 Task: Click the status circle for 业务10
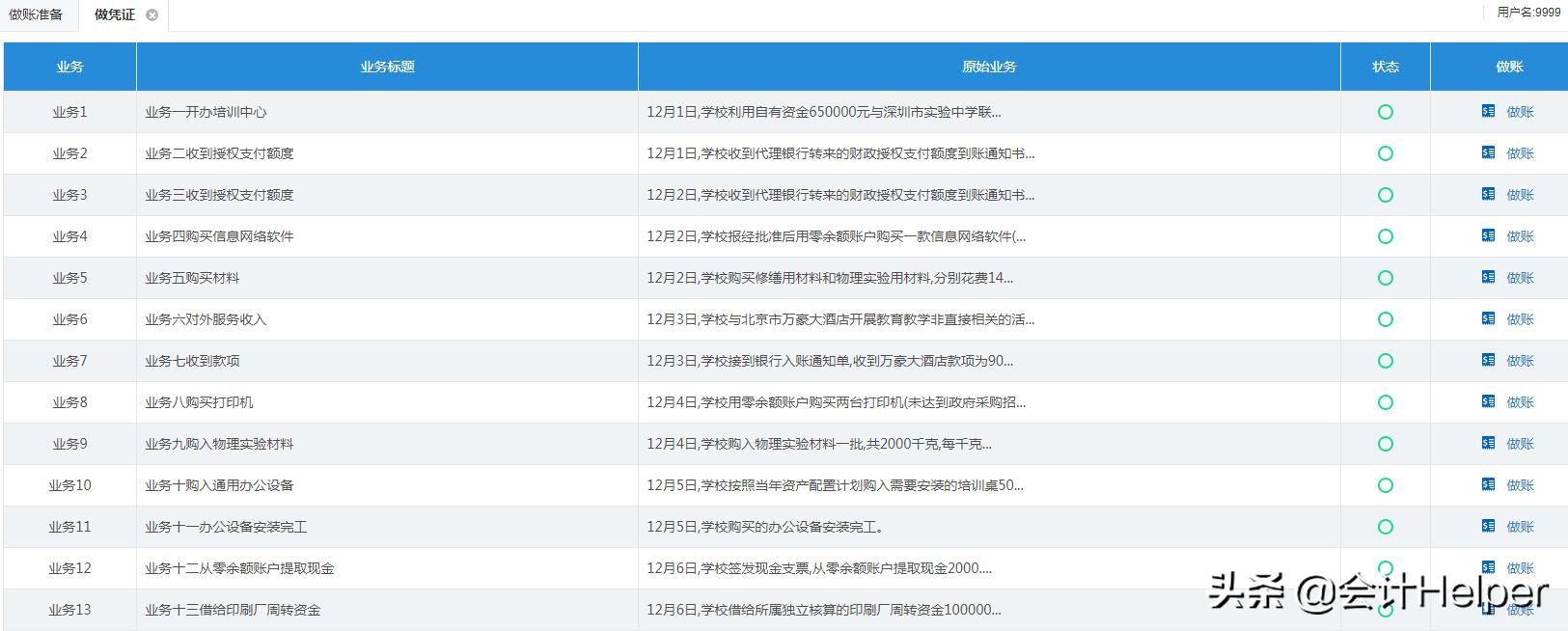pyautogui.click(x=1386, y=485)
